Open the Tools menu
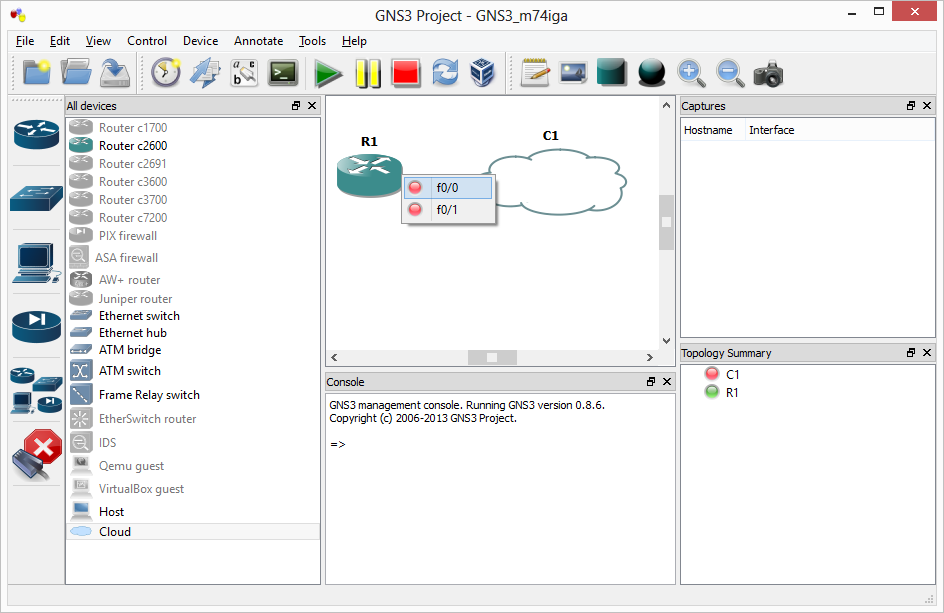Image resolution: width=944 pixels, height=613 pixels. pyautogui.click(x=312, y=41)
